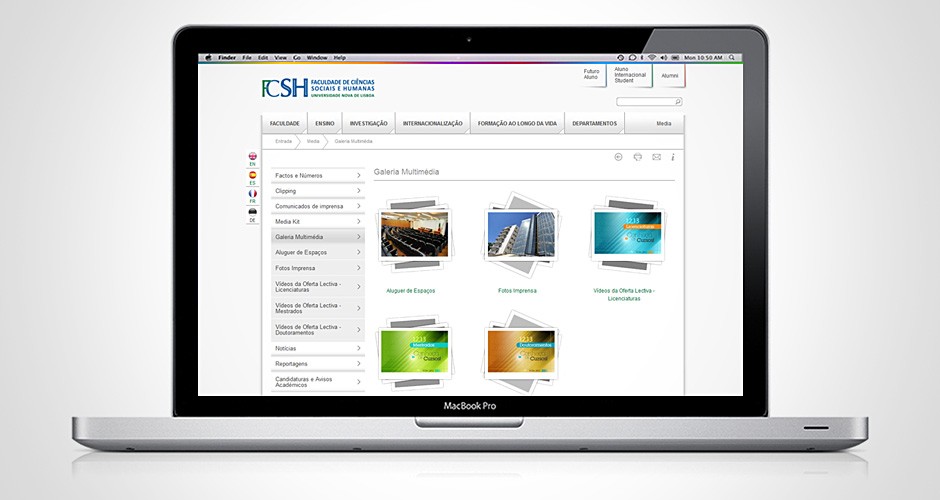The height and width of the screenshot is (500, 940).
Task: Open Spotlight search in the menu bar
Action: (x=731, y=58)
